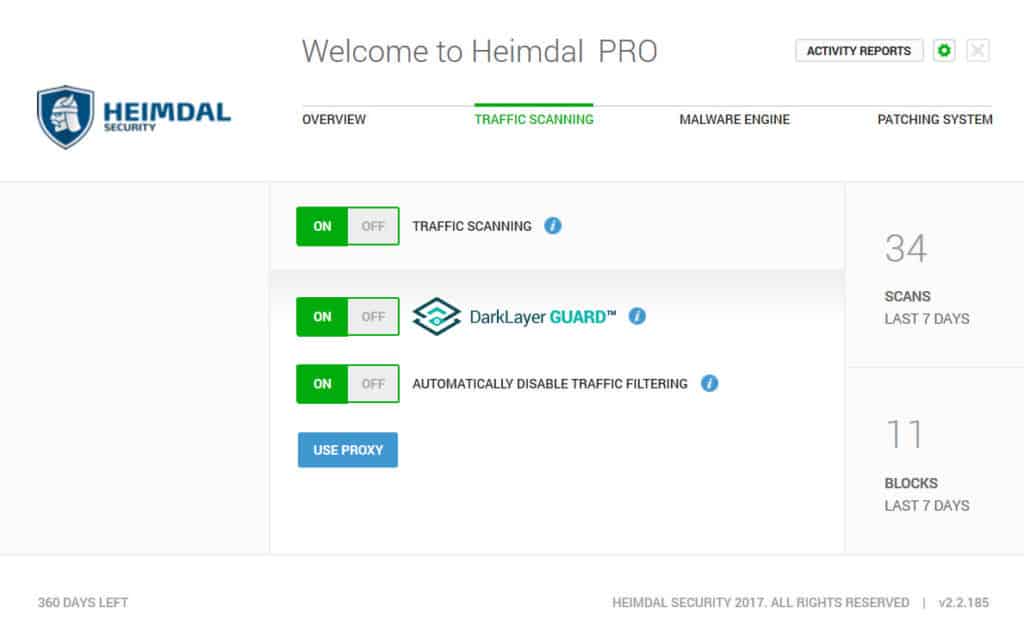Click the Use Proxy button
Image resolution: width=1024 pixels, height=639 pixels.
[348, 450]
